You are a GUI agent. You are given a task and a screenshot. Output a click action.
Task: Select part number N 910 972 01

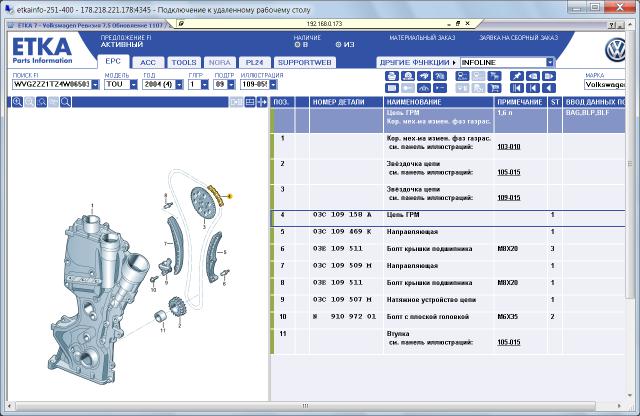[x=344, y=316]
